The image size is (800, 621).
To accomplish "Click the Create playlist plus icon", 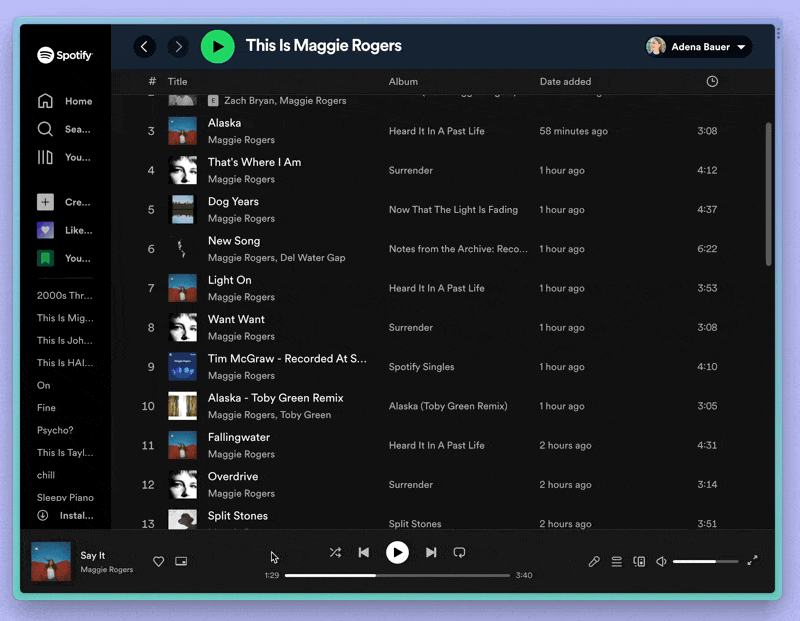I will coord(45,202).
